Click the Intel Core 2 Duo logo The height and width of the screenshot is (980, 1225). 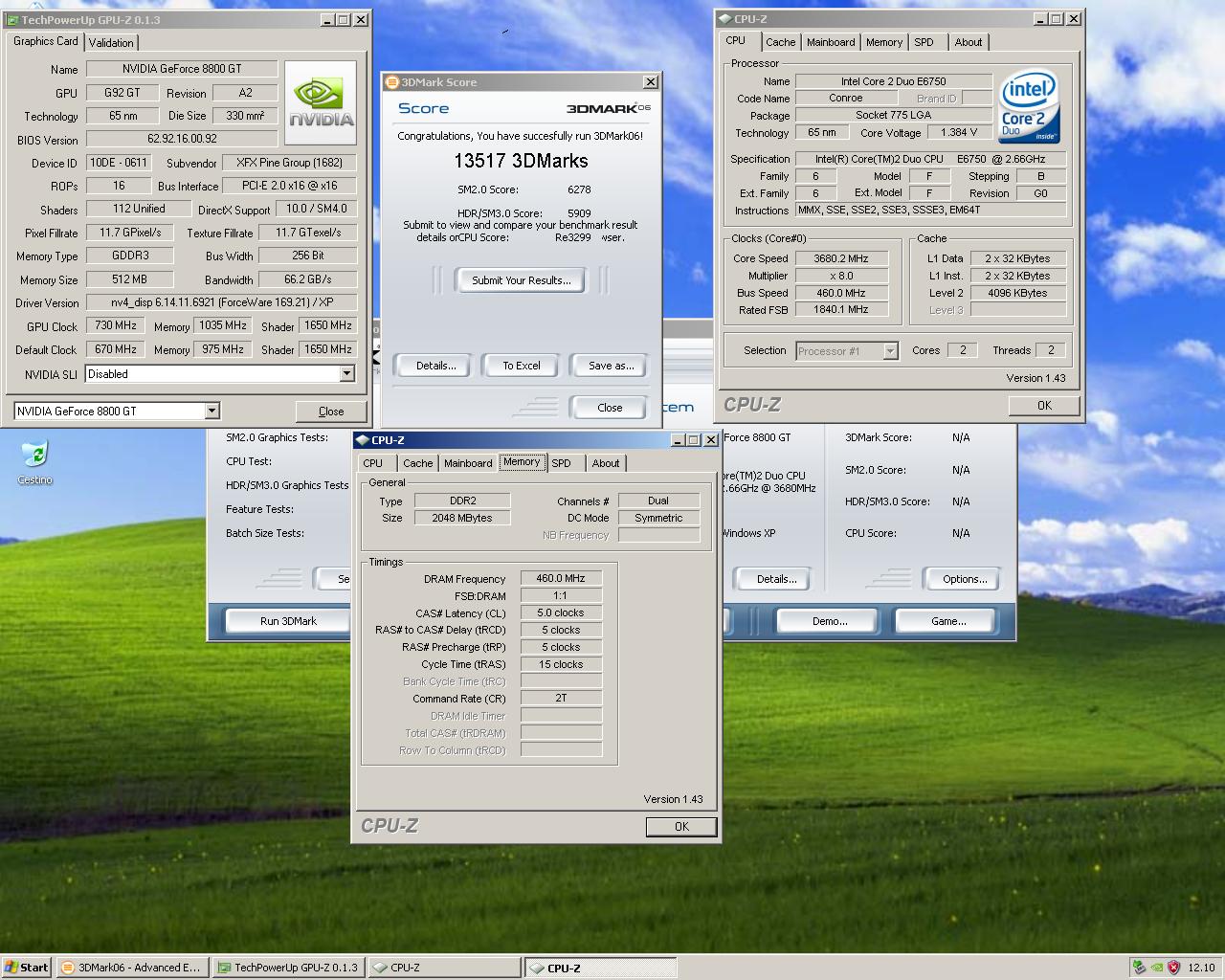pyautogui.click(x=1030, y=106)
